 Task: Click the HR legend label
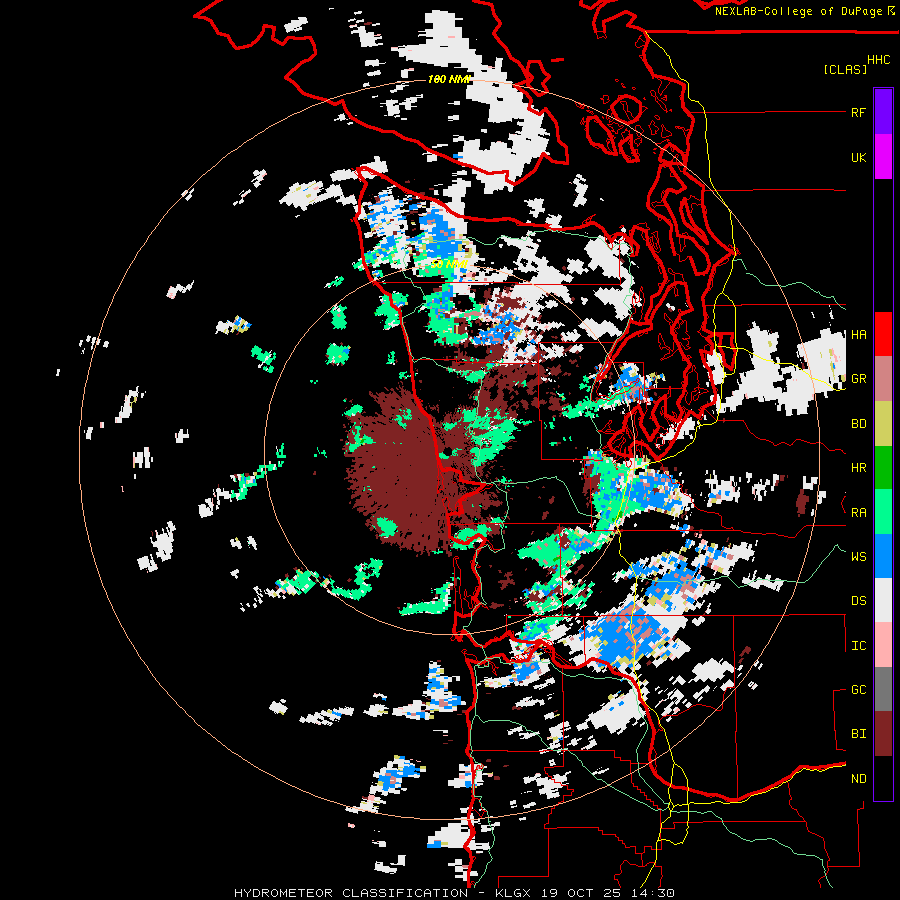858,468
